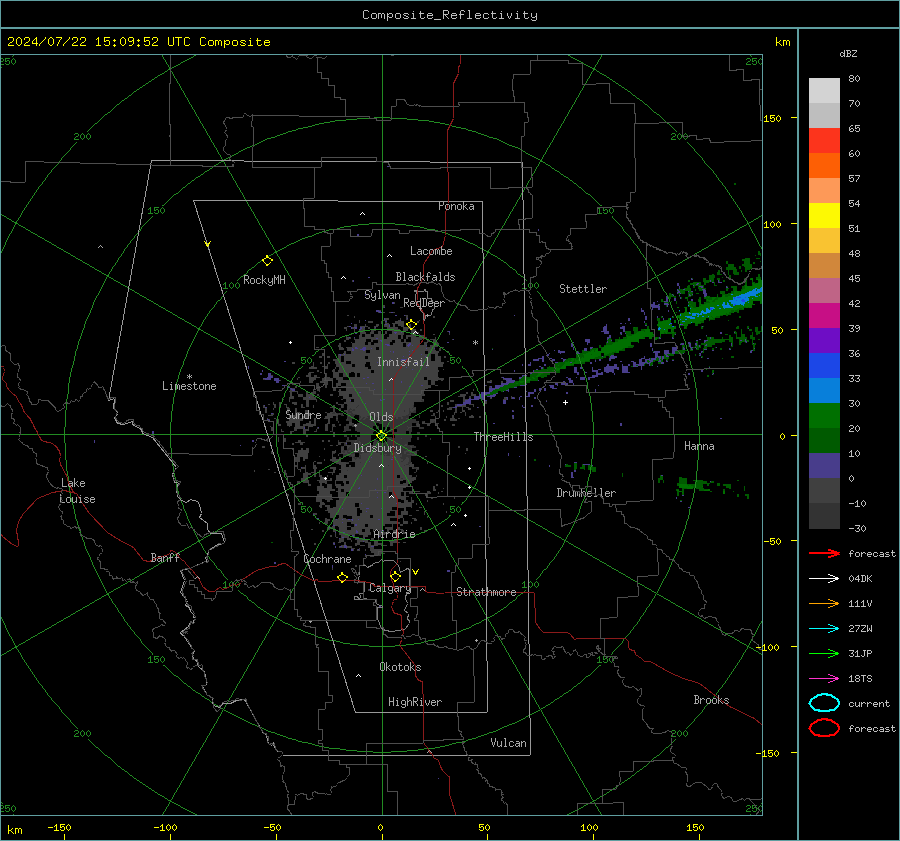
Task: Click the Stettler label
Action: click(x=583, y=289)
